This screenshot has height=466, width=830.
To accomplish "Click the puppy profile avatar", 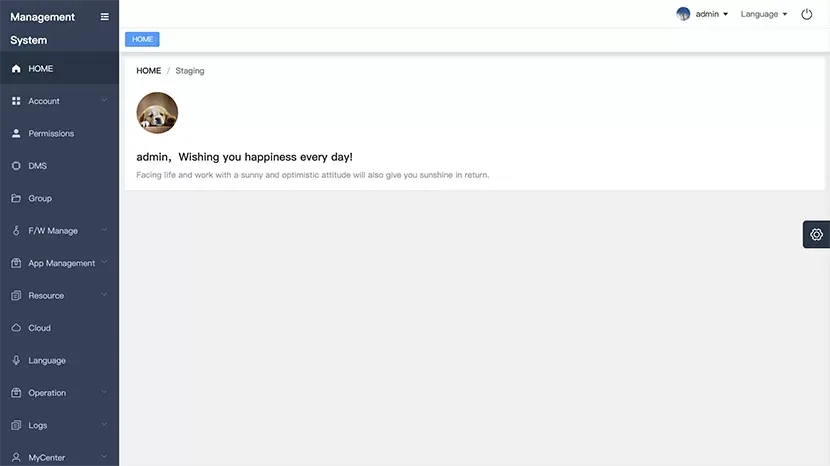I will pos(157,113).
